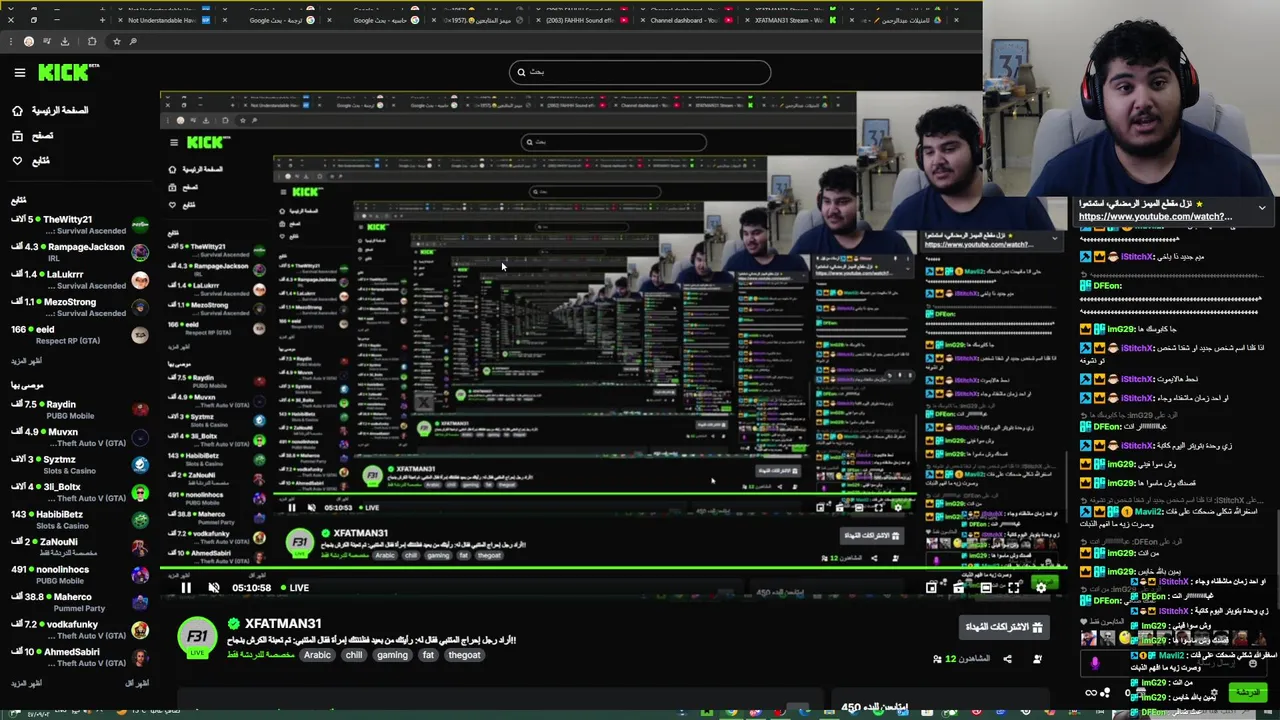Switch to the FAHHH Sound effect tab

[582, 20]
